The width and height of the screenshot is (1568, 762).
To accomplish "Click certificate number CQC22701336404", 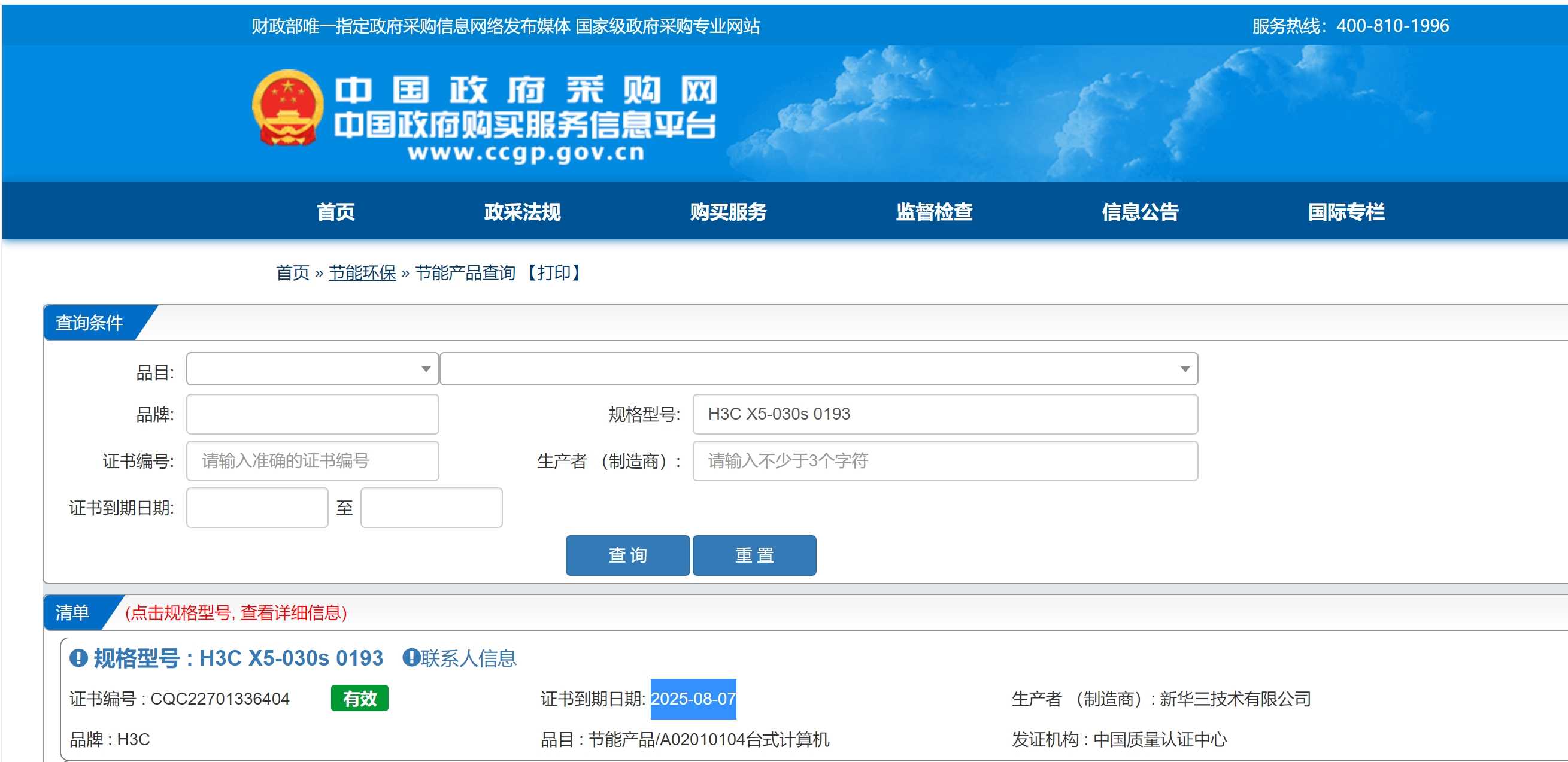I will (220, 699).
